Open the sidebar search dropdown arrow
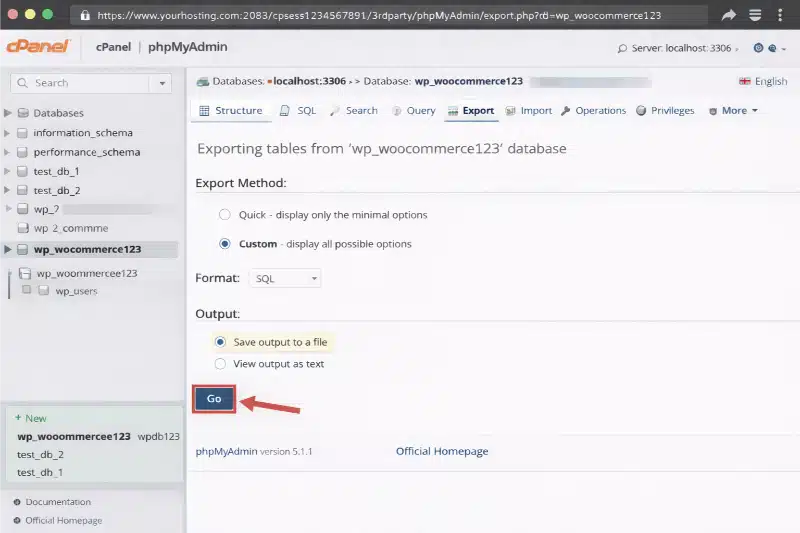The image size is (800, 533). click(x=162, y=83)
